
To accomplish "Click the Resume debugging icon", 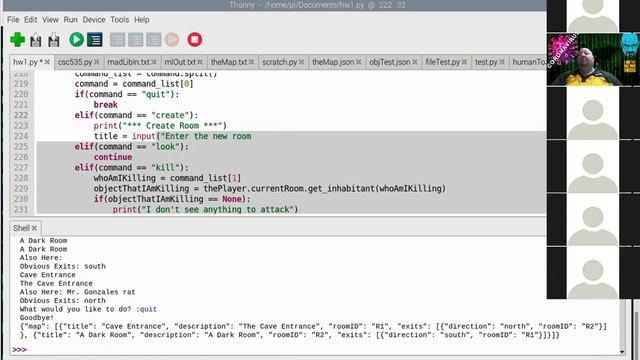I will pyautogui.click(x=172, y=40).
